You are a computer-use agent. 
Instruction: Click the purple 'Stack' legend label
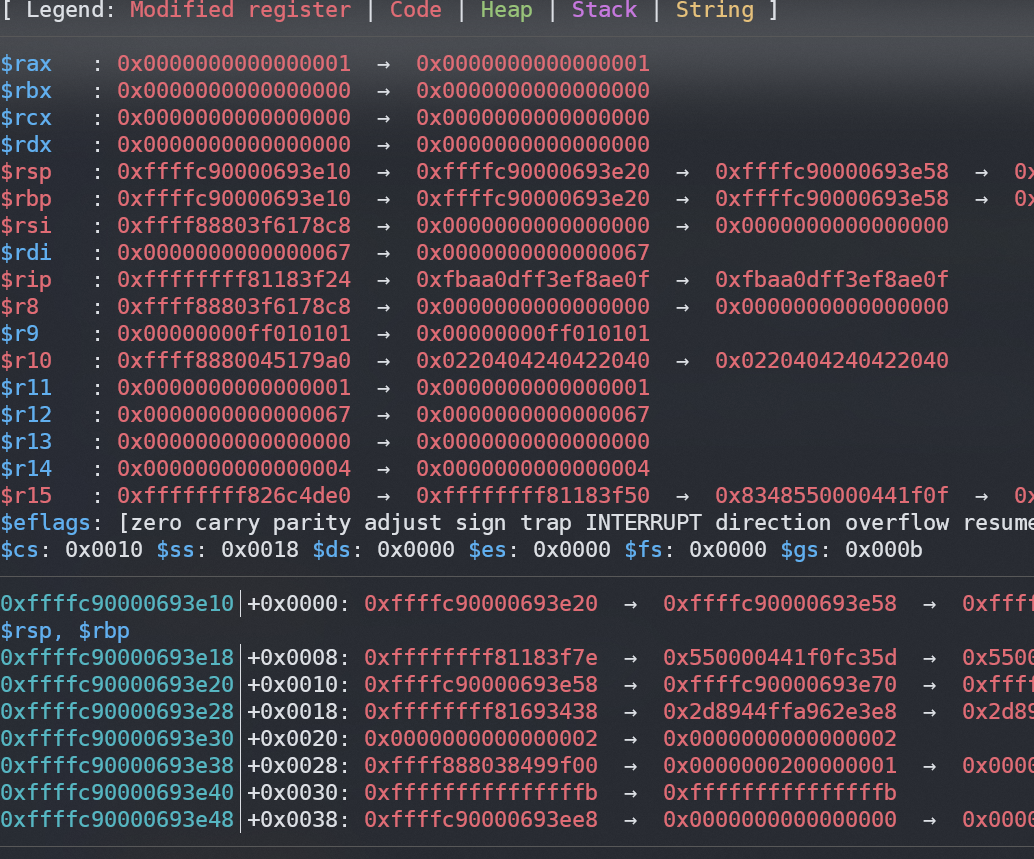(604, 11)
